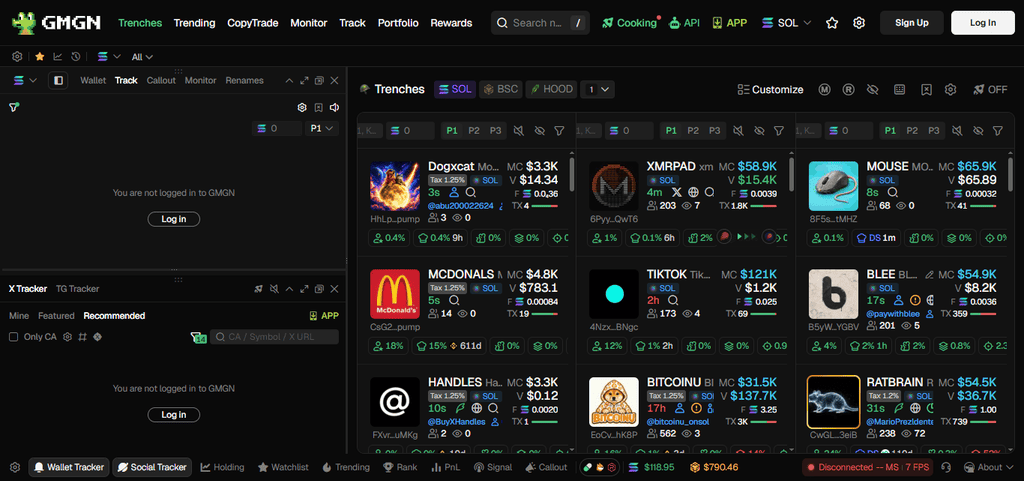
Task: Open the SOL chain dropdown in header
Action: (787, 23)
